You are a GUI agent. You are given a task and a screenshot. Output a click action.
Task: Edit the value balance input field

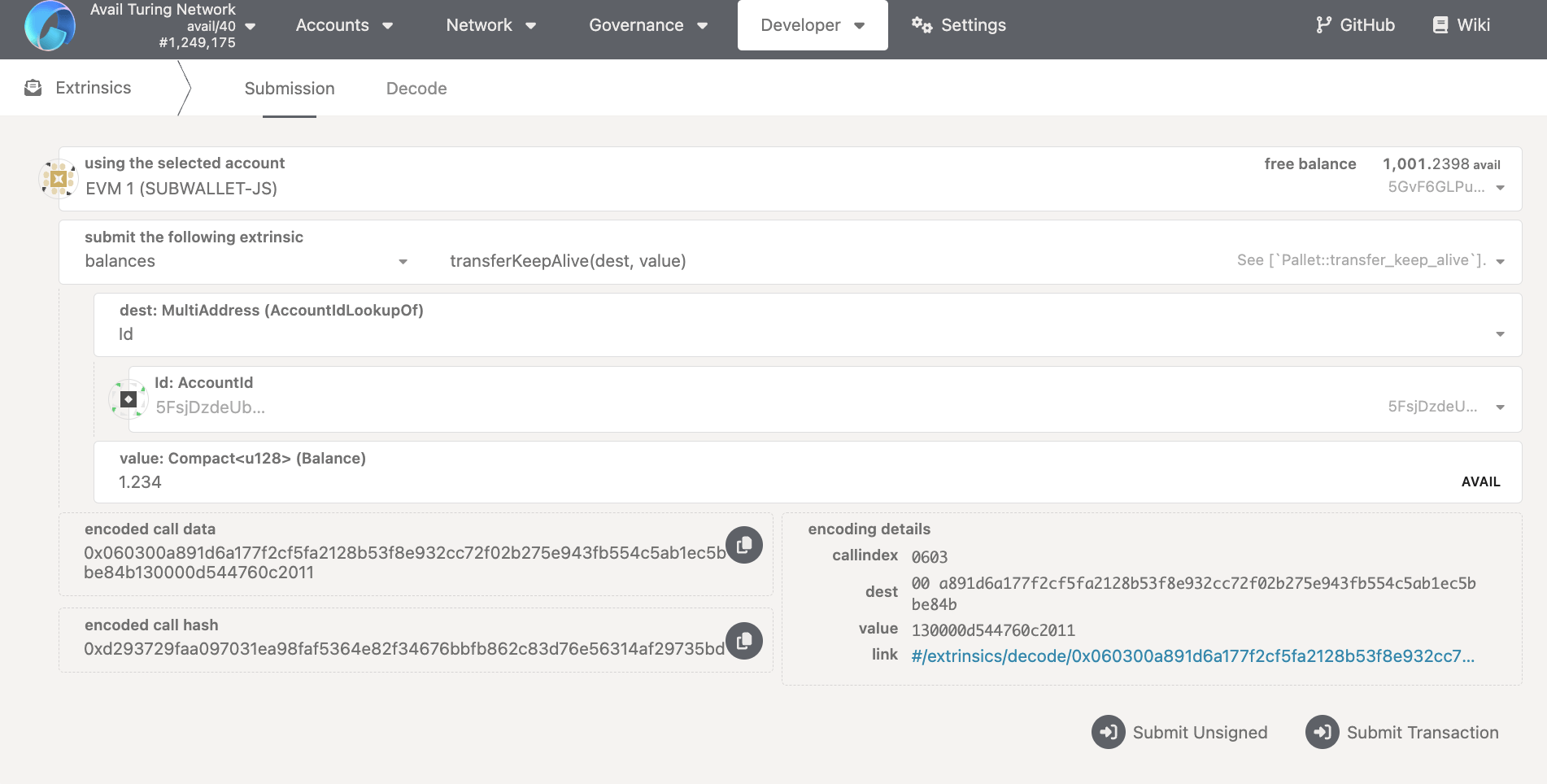pos(732,482)
